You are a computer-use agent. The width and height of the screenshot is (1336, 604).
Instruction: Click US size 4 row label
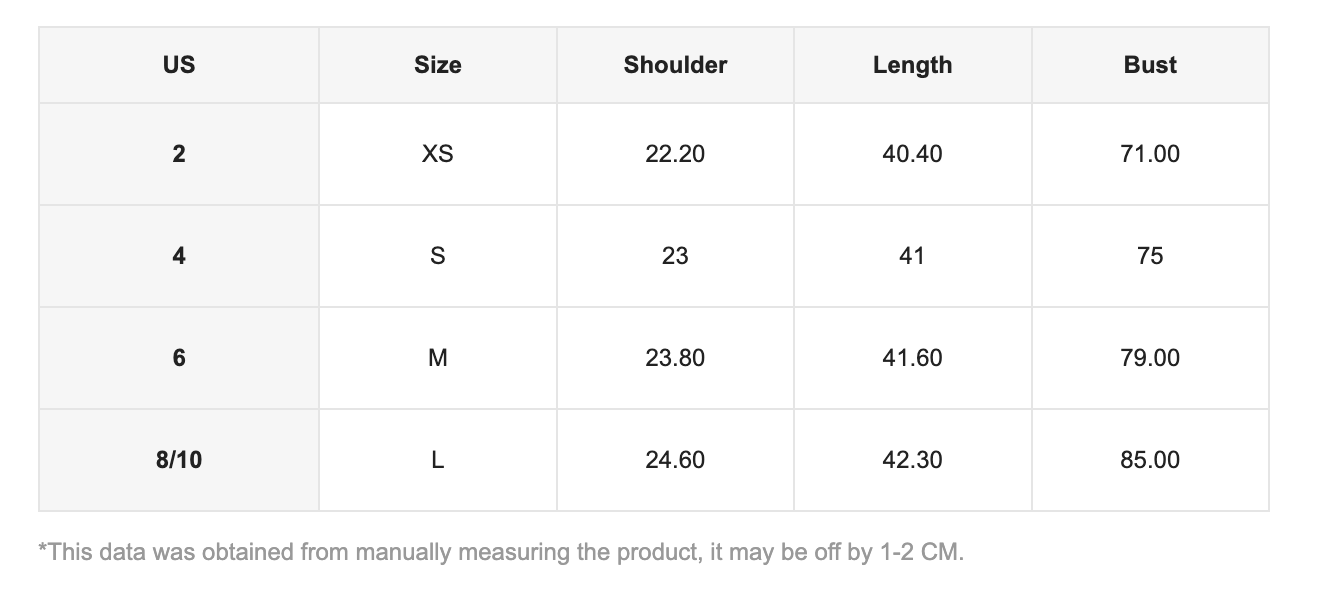click(179, 256)
